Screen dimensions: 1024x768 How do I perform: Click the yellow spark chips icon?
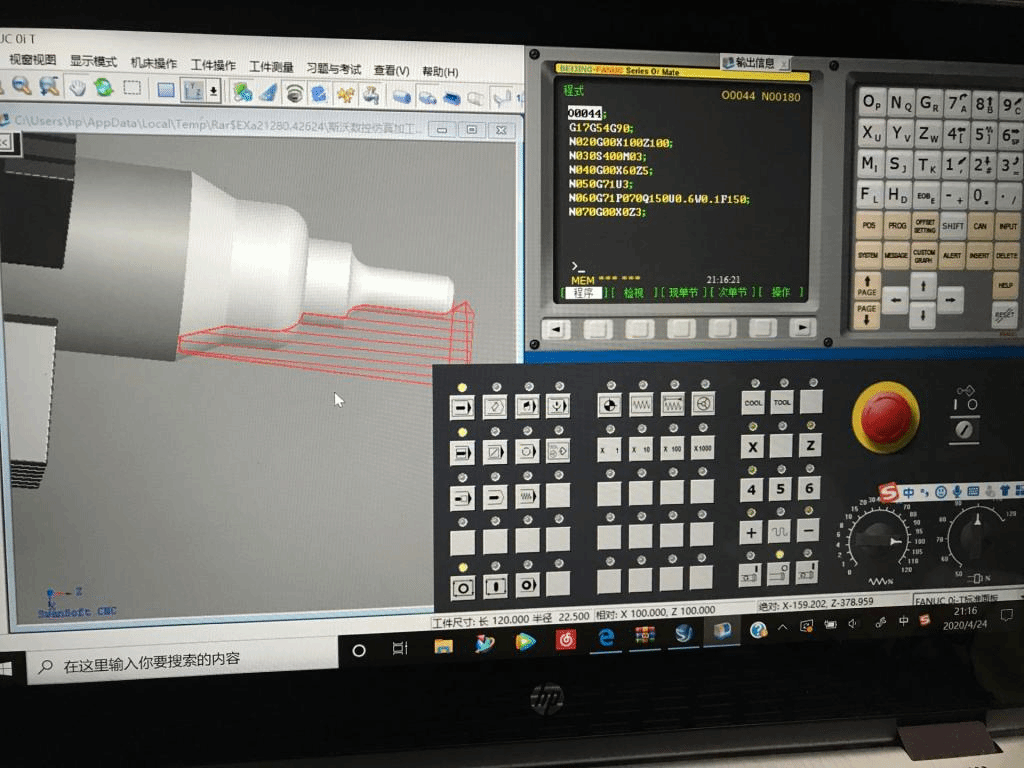pyautogui.click(x=345, y=95)
